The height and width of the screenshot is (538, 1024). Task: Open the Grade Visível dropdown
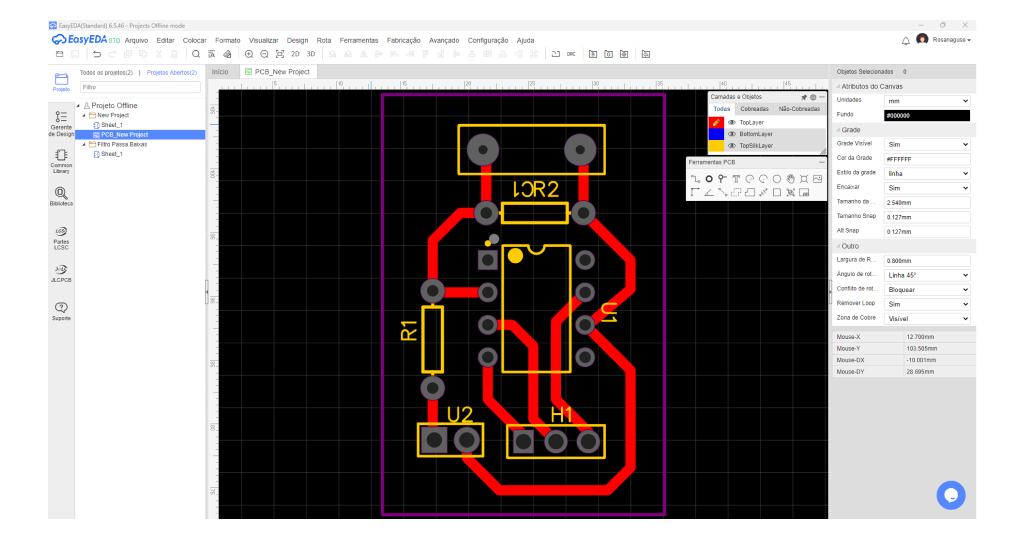coord(927,144)
